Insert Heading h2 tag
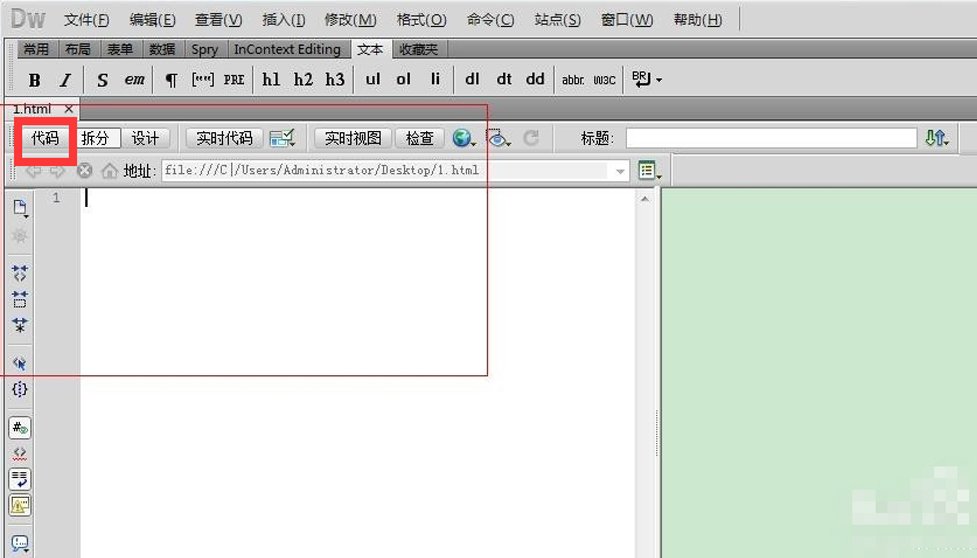Image resolution: width=977 pixels, height=558 pixels. 303,80
